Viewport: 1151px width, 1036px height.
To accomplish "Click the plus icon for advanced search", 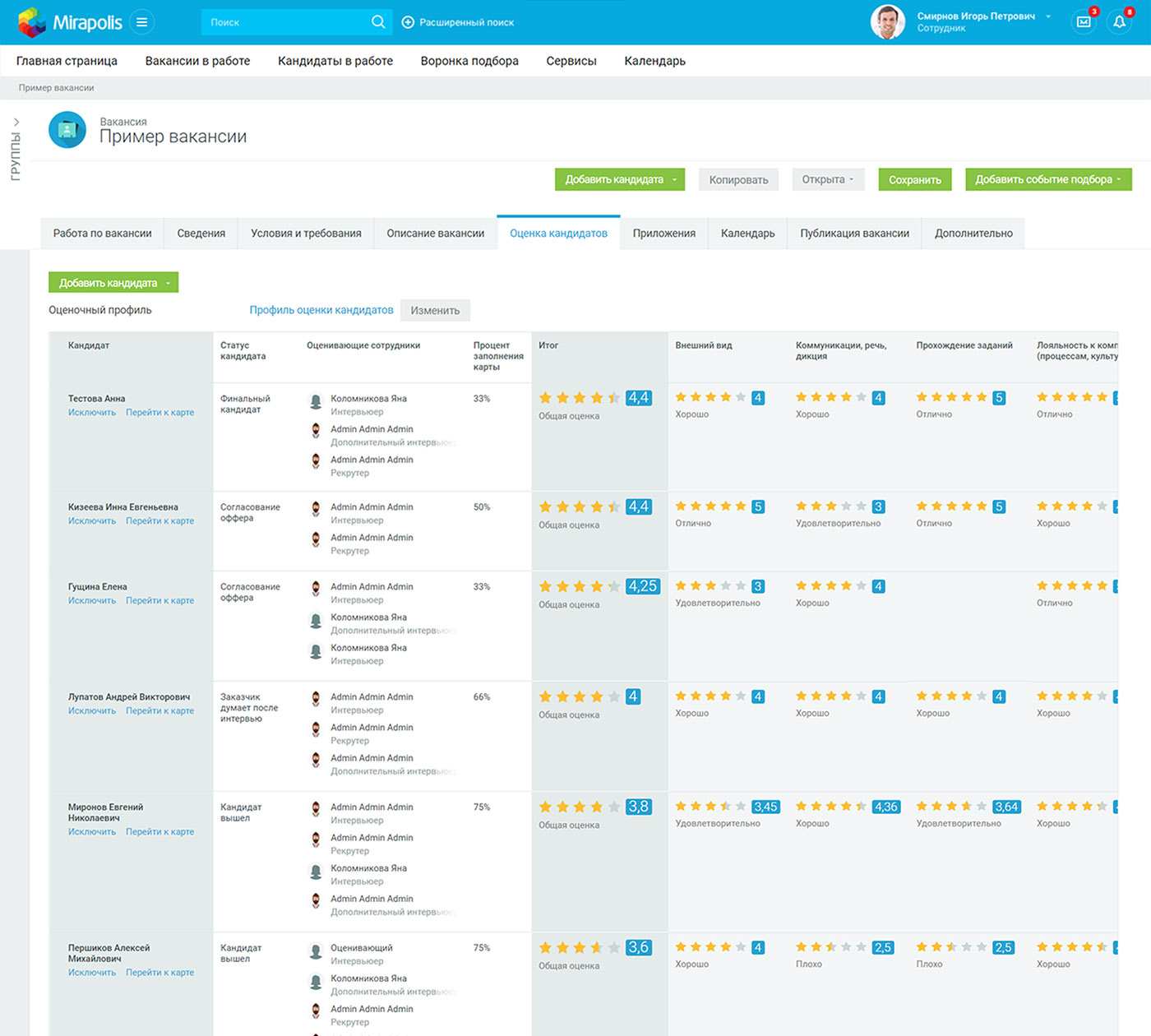I will pos(408,22).
